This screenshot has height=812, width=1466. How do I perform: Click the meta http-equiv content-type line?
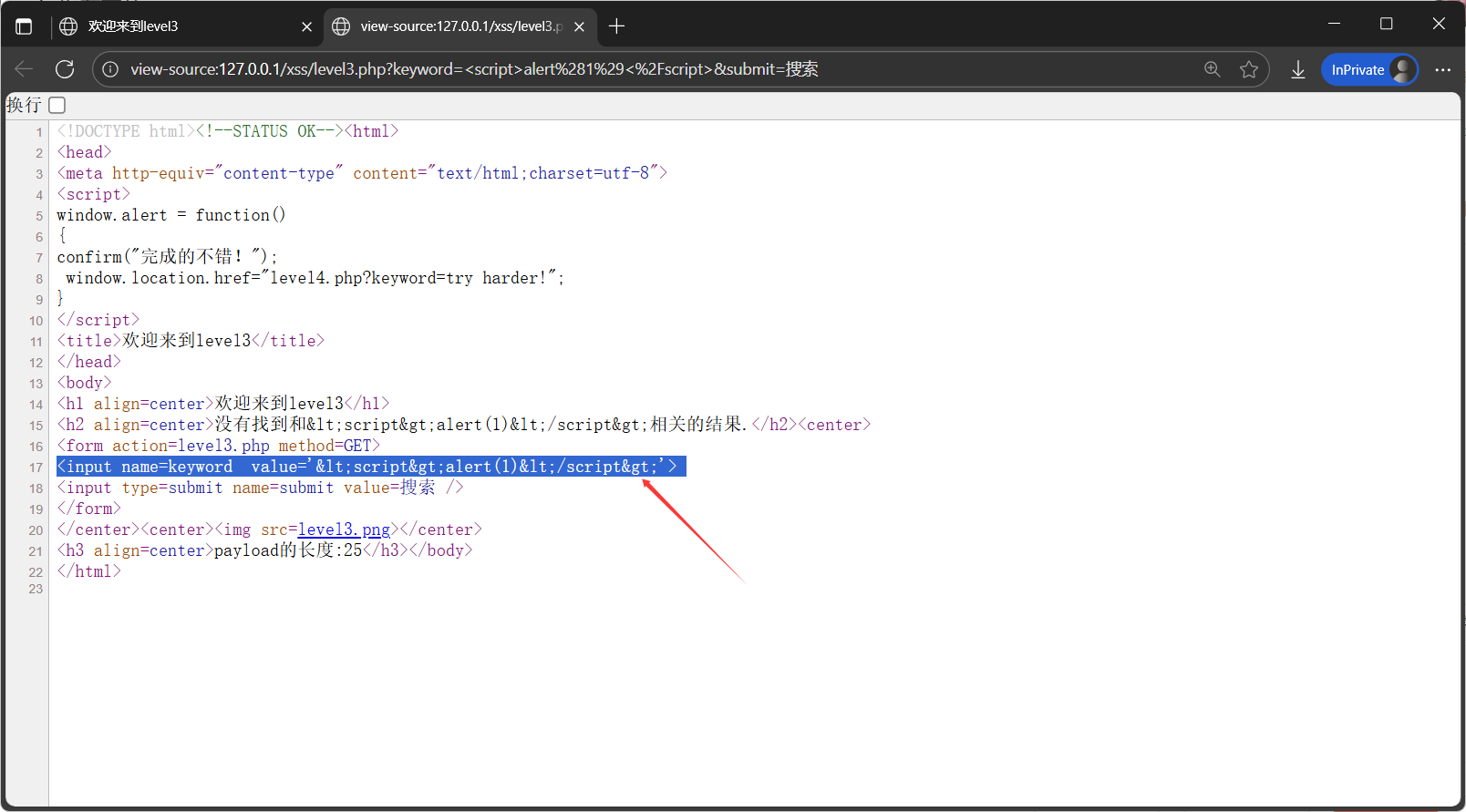point(362,173)
